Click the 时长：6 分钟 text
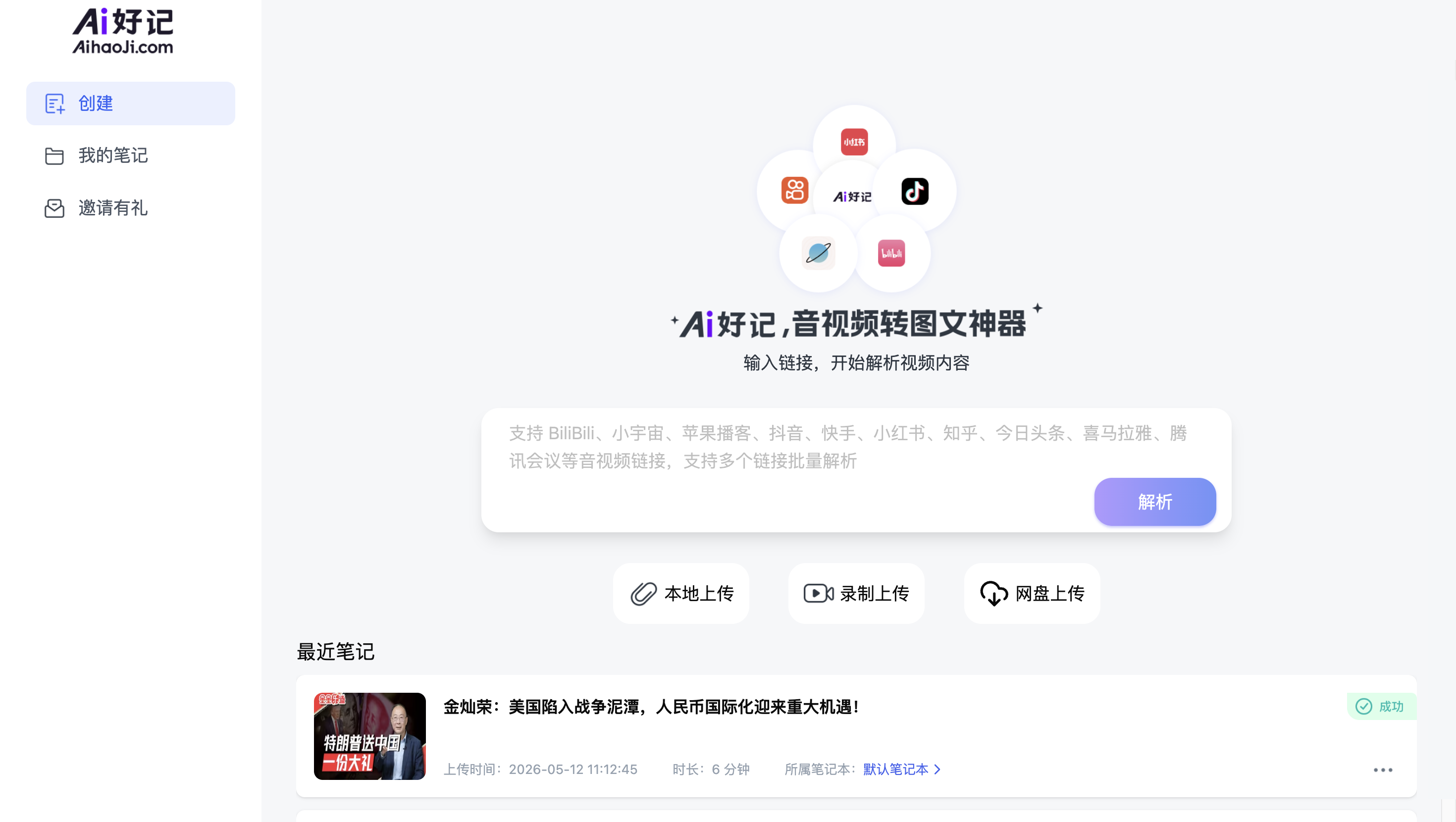1456x822 pixels. pos(711,770)
